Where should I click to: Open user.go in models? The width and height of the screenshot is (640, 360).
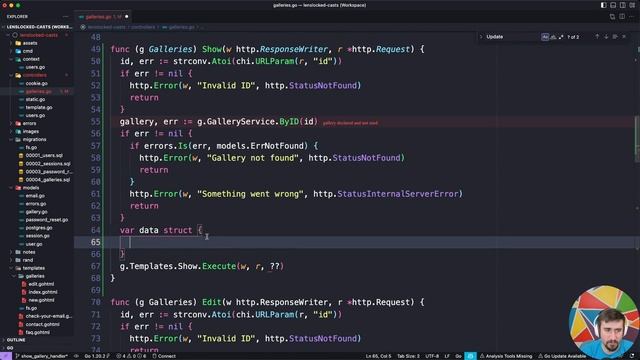click(37, 244)
